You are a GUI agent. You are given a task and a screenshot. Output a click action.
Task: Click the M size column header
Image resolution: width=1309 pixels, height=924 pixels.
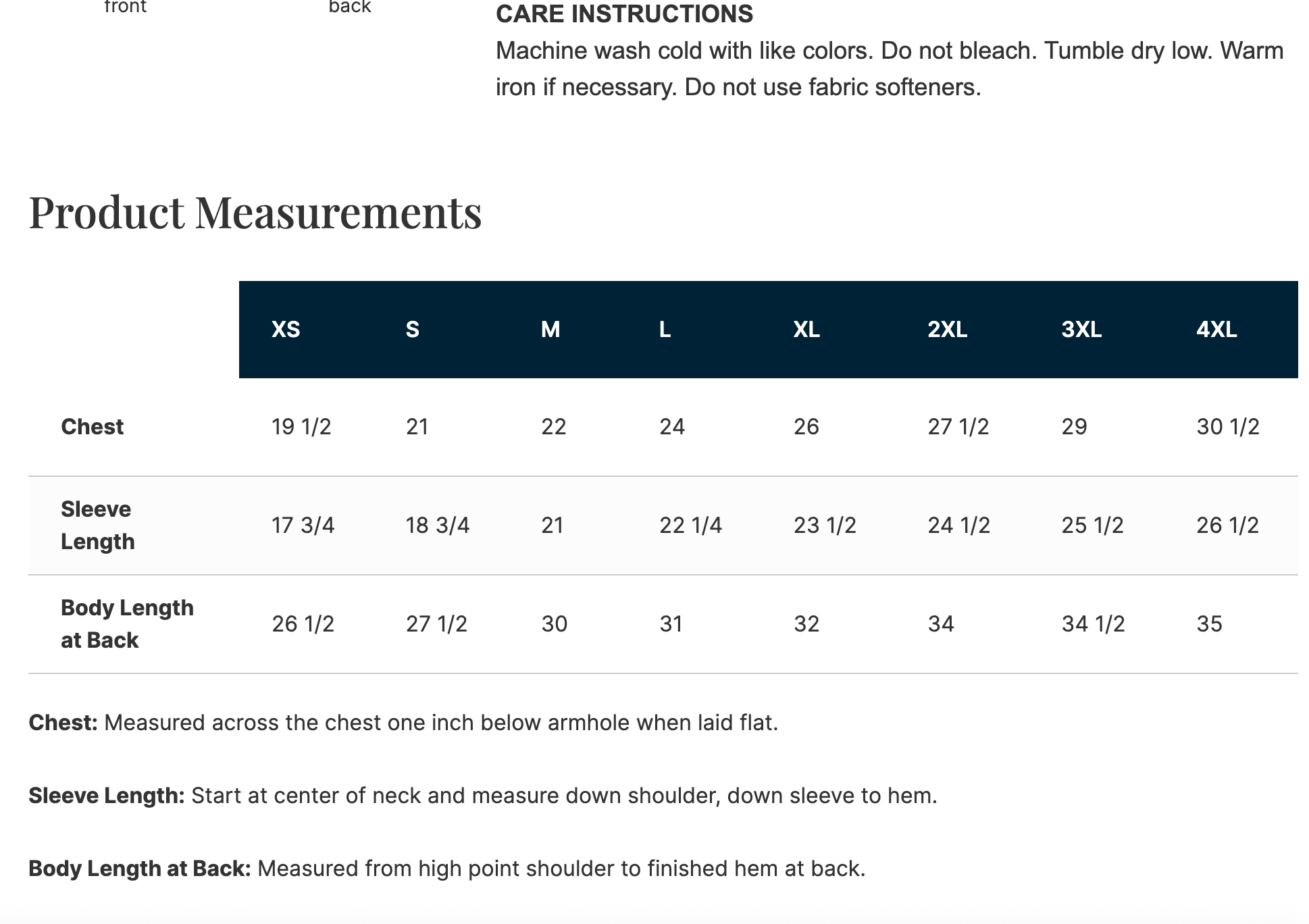550,330
